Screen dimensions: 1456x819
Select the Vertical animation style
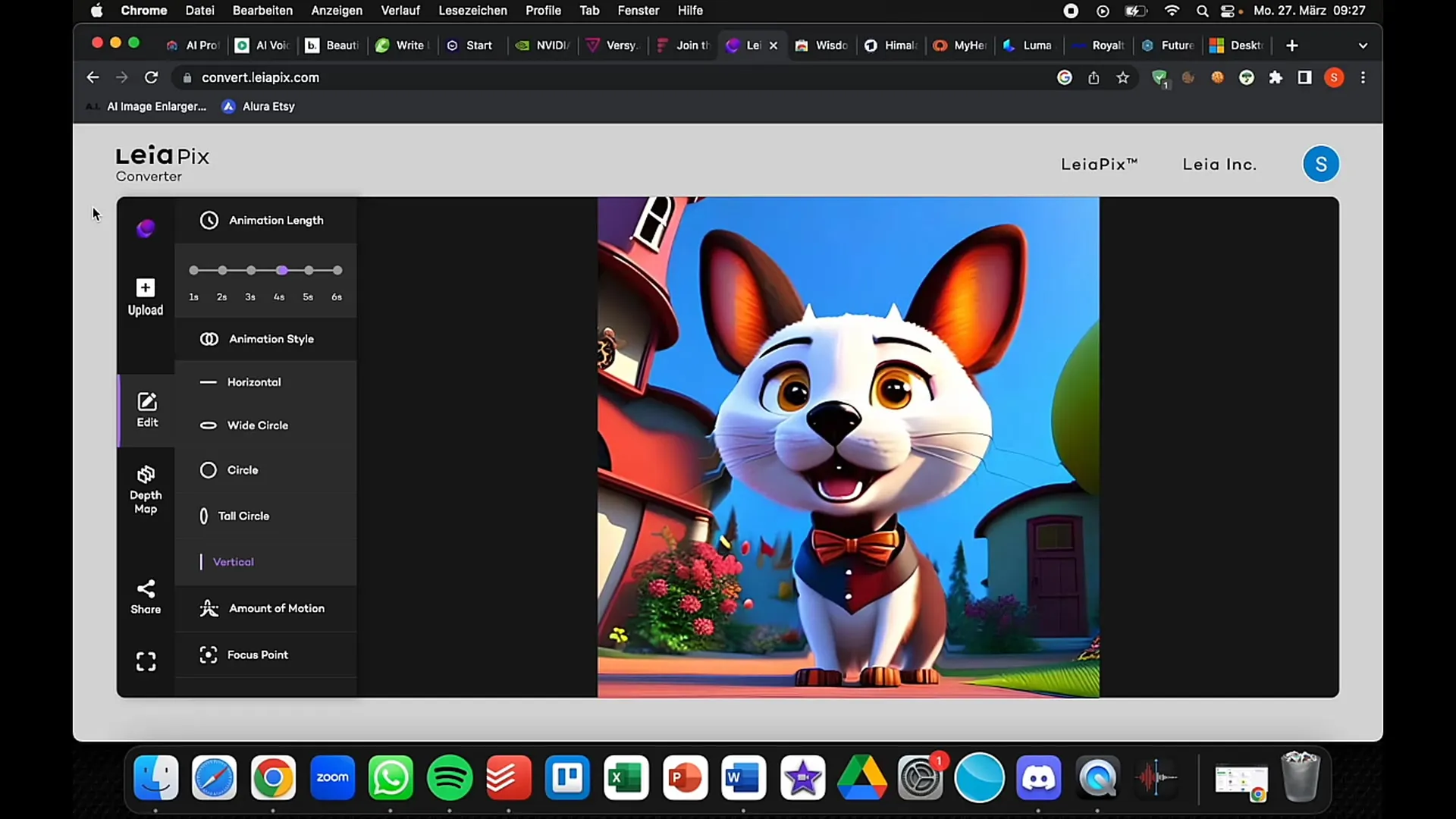coord(234,562)
